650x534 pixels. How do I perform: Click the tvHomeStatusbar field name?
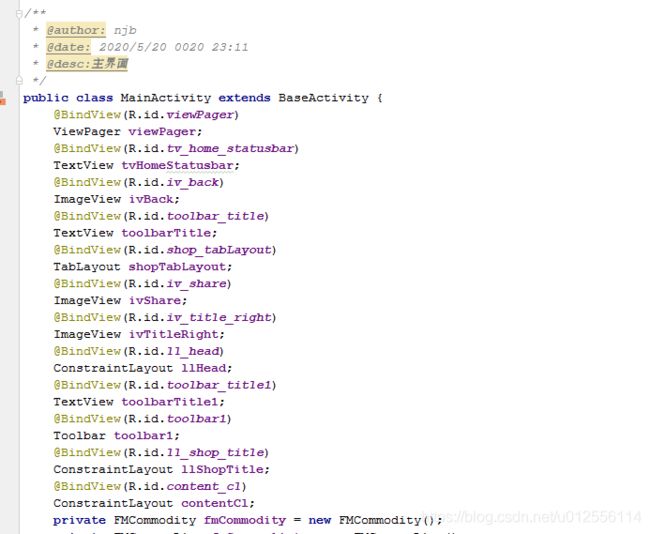tap(177, 165)
